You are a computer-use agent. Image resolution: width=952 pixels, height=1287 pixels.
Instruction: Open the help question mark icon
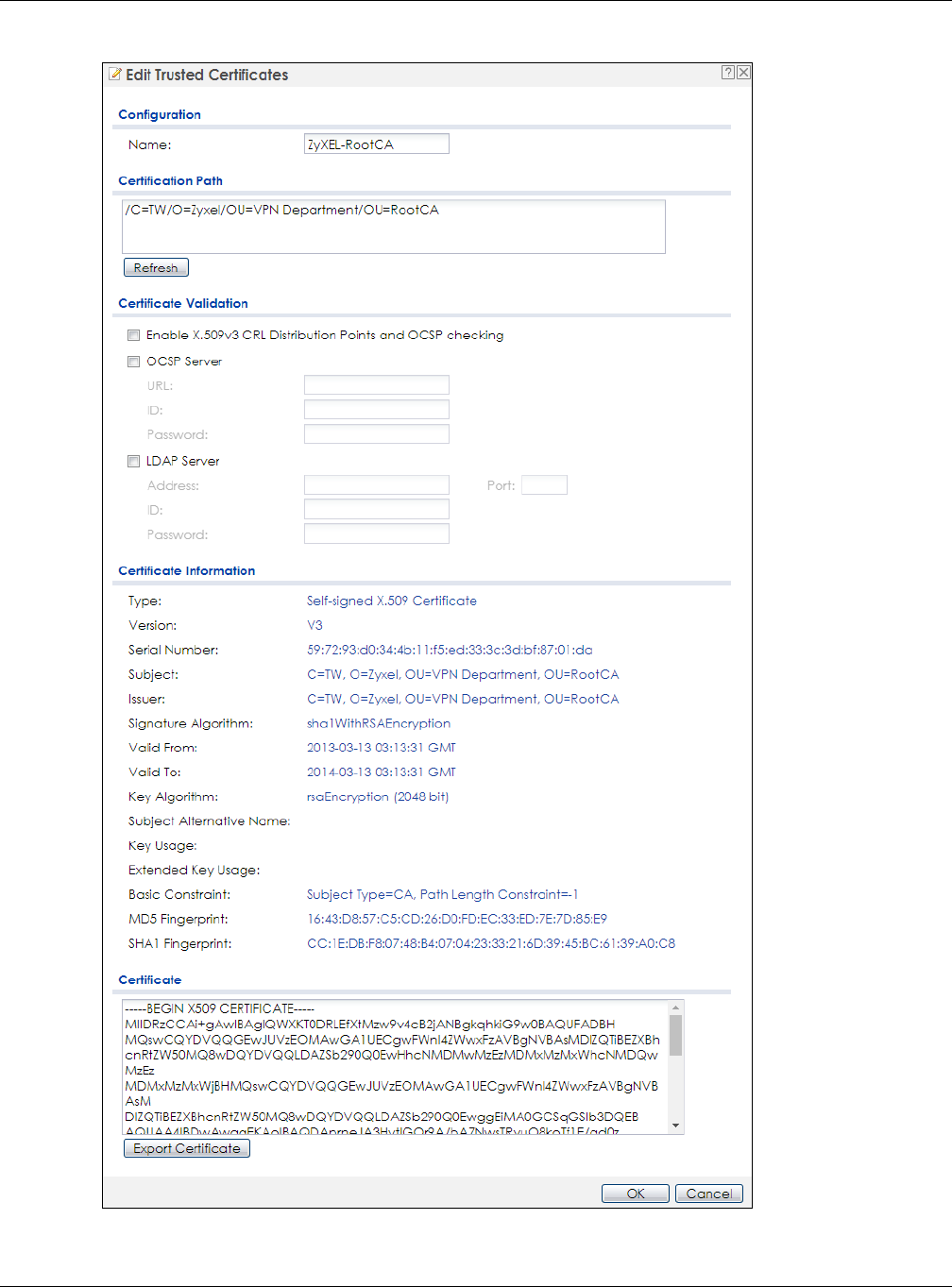tap(728, 73)
